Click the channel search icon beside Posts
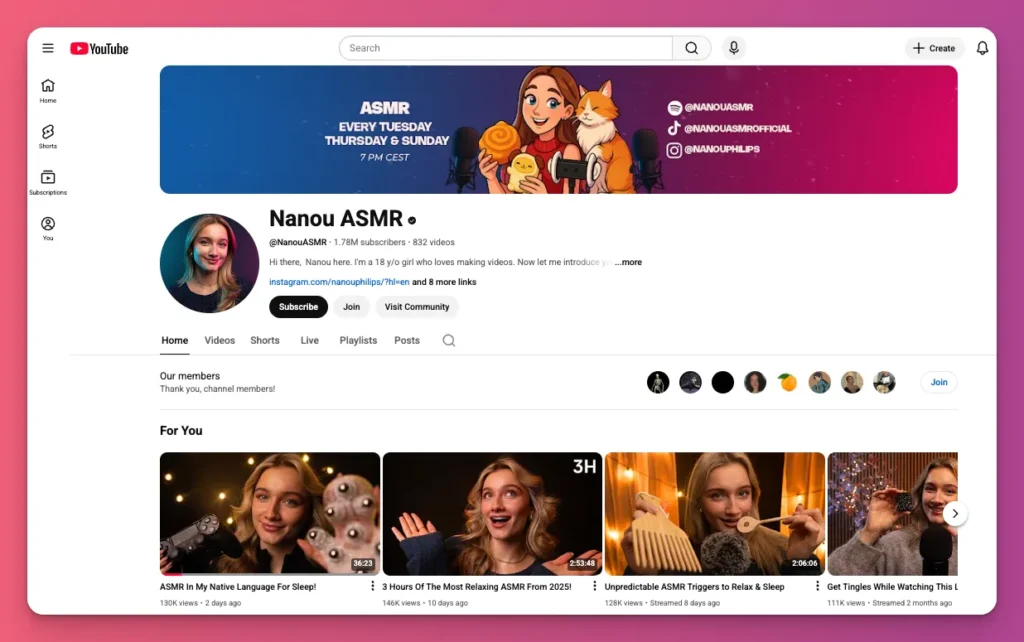1024x642 pixels. [448, 340]
